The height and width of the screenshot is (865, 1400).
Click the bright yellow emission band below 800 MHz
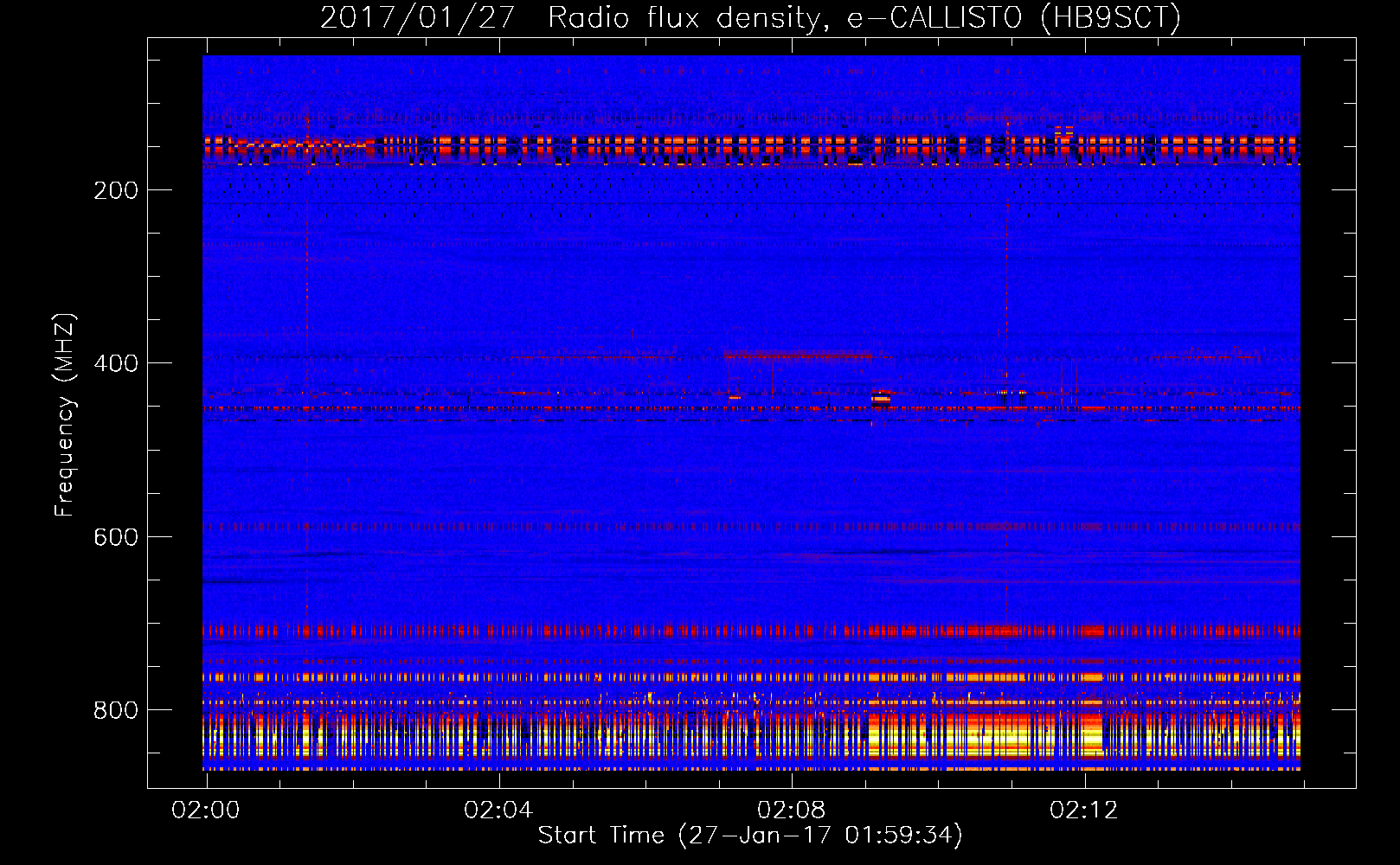coord(751,735)
